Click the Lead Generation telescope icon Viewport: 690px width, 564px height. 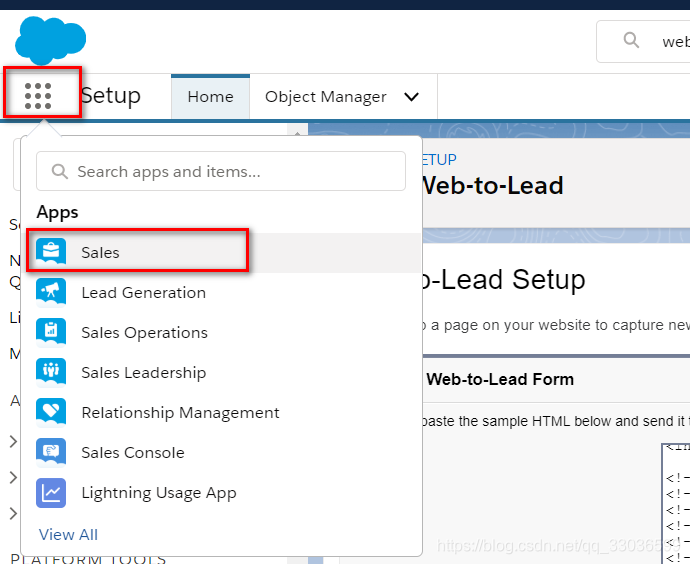(x=51, y=293)
